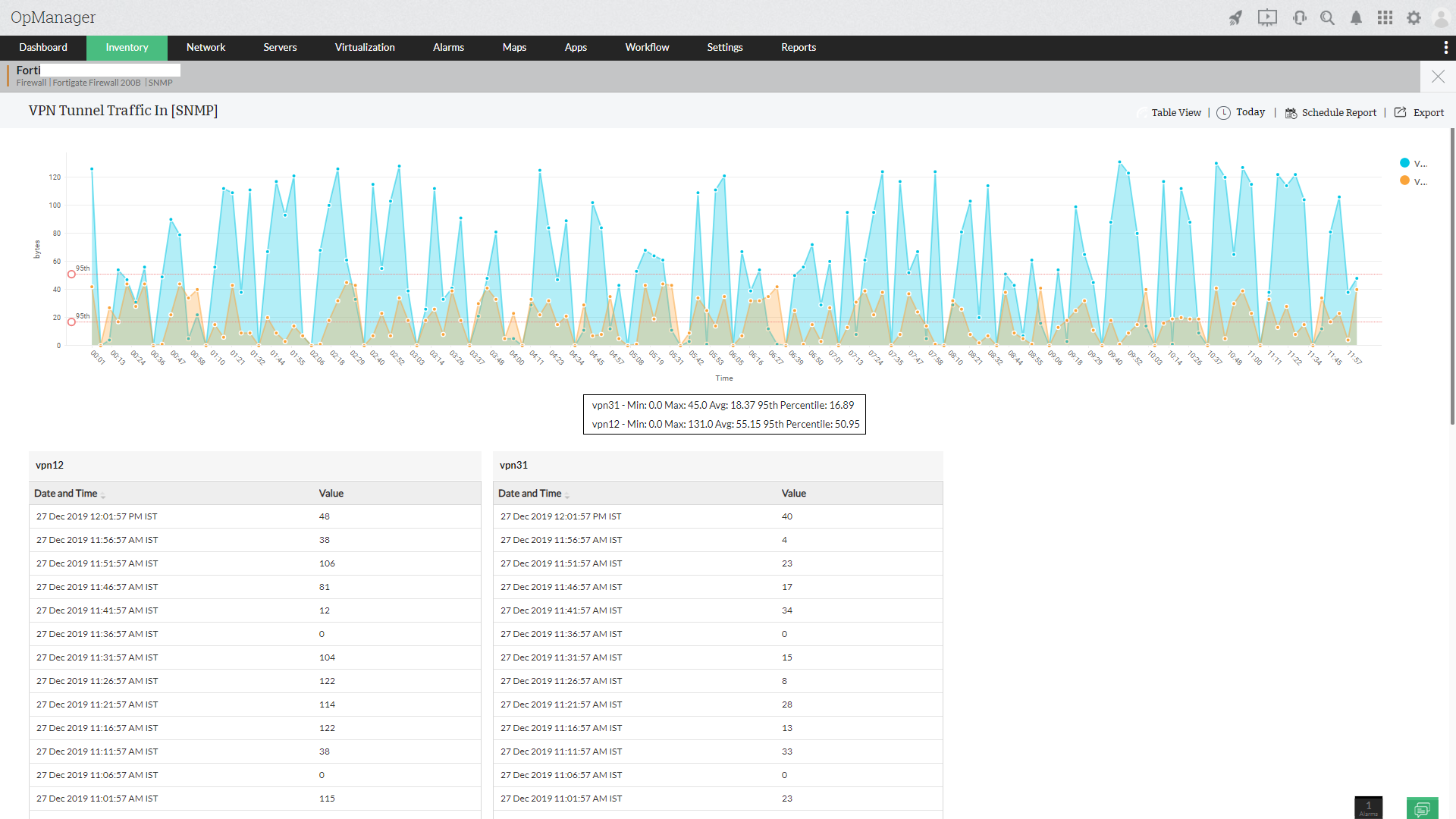Open notifications via the bell icon

(1357, 18)
